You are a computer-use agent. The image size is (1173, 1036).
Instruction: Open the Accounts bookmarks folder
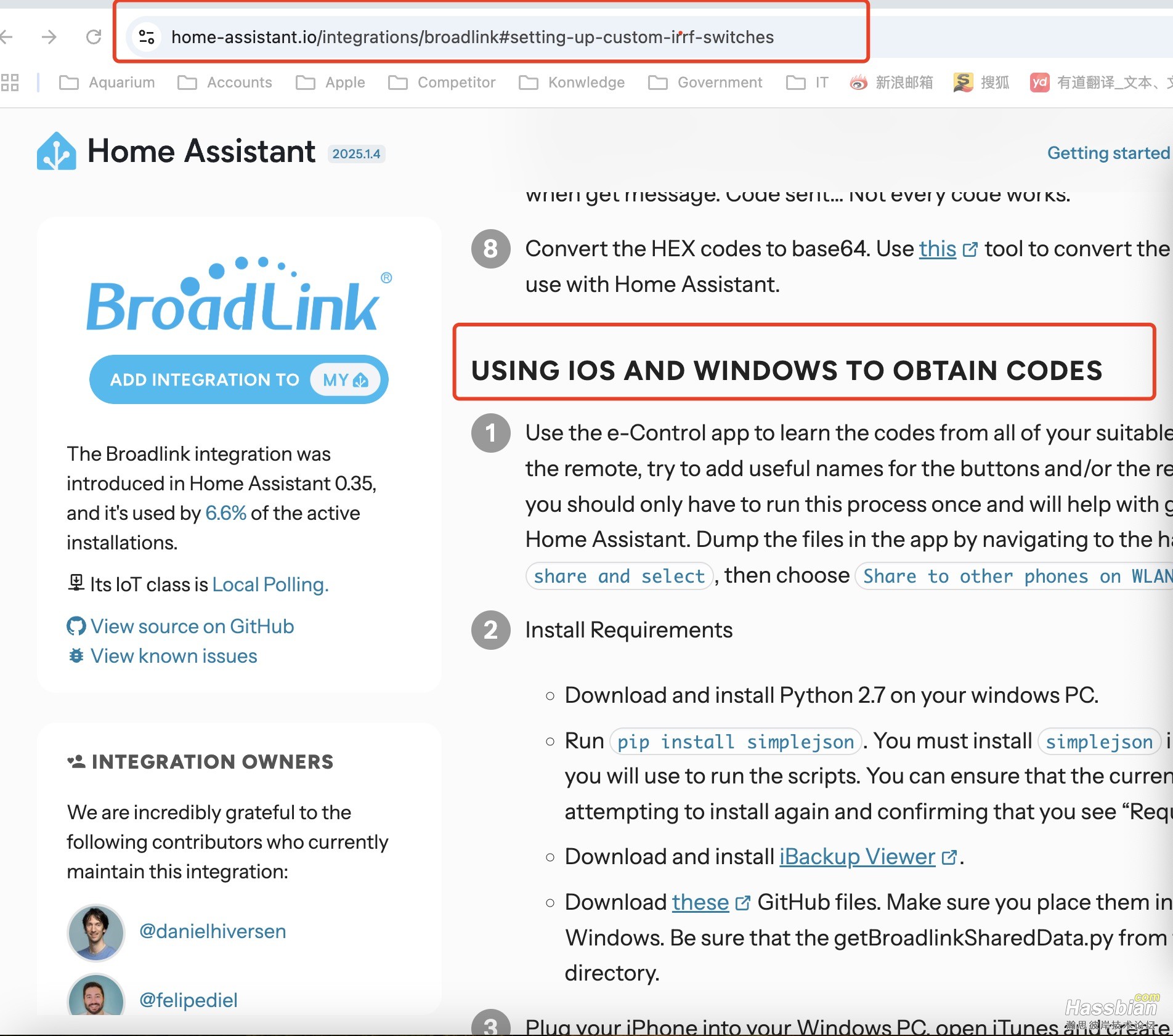click(x=225, y=83)
